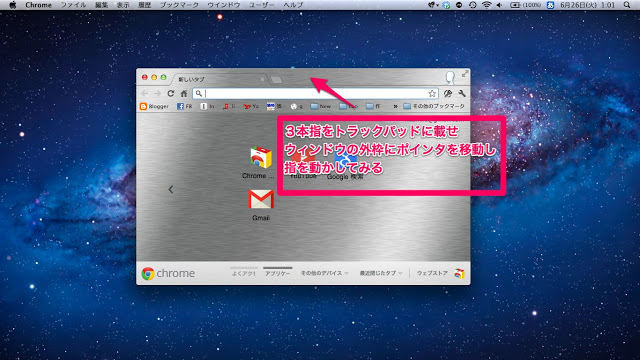
Task: Open その他のブックマーク folder
Action: point(434,106)
